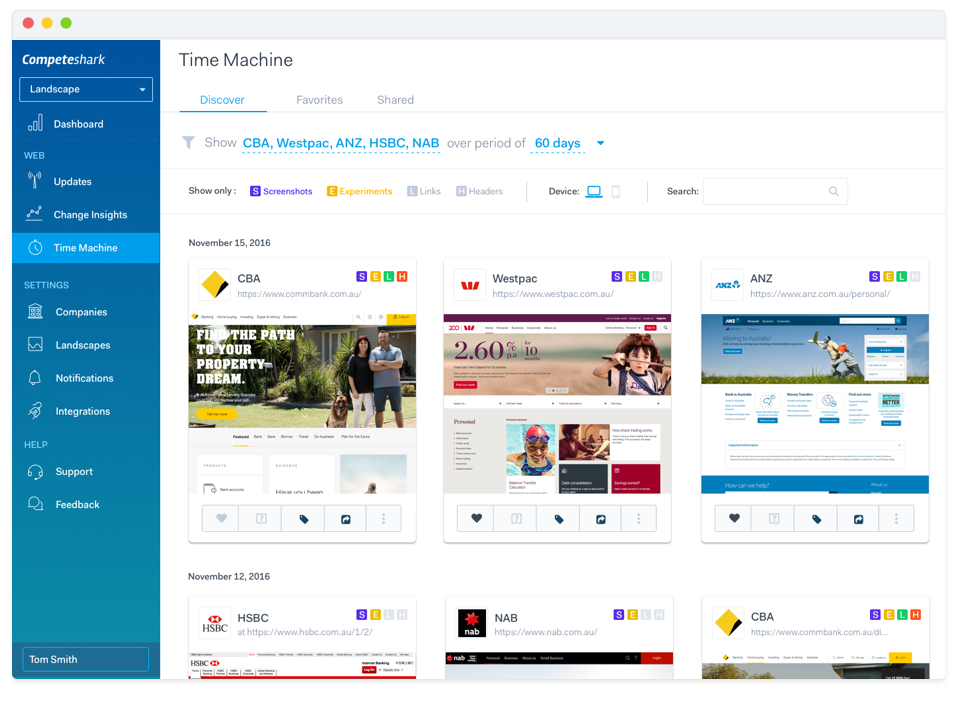Open the ANZ screenshot thumbnail

815,403
